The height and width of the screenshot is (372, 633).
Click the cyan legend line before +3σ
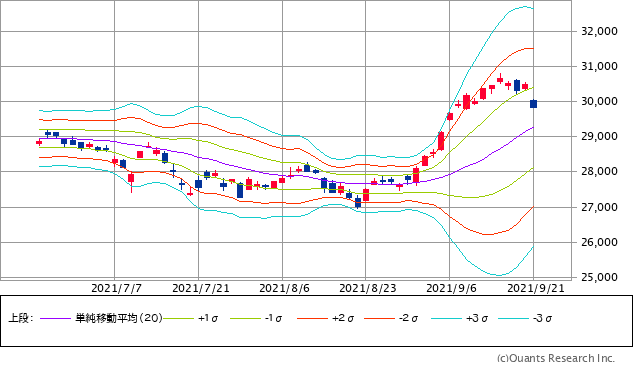[446, 319]
